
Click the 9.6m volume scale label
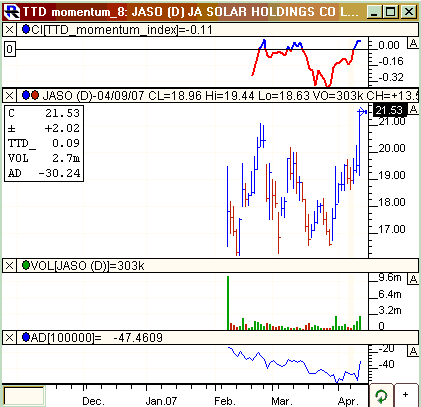pos(390,277)
